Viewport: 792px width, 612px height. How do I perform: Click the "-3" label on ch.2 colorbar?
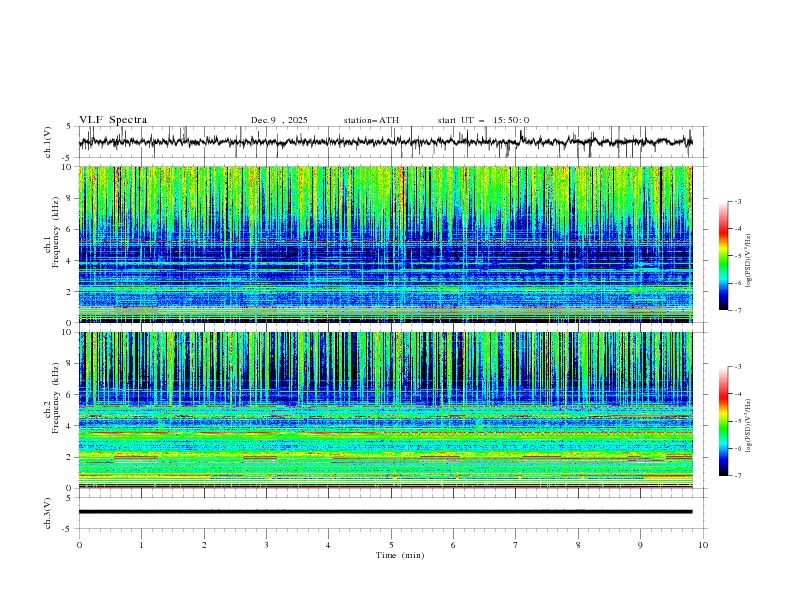(x=738, y=367)
